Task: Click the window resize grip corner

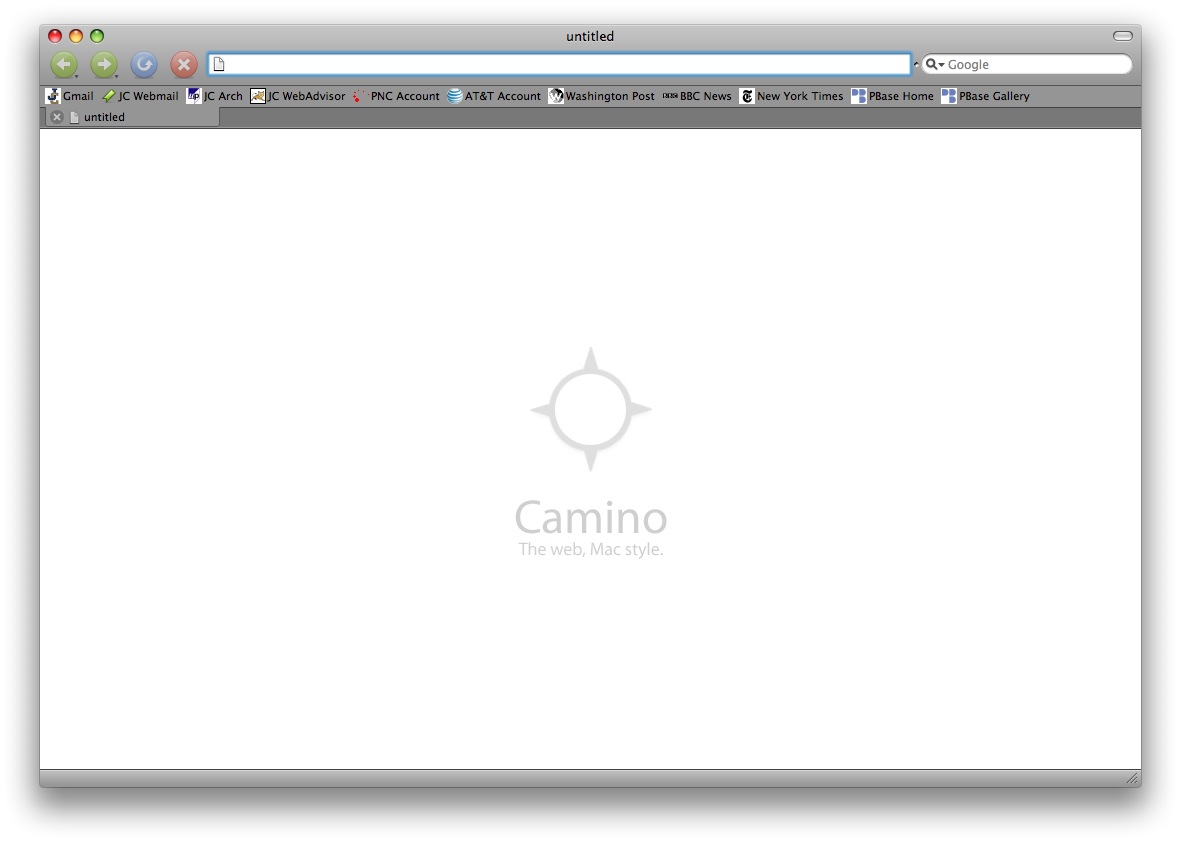Action: tap(1132, 778)
